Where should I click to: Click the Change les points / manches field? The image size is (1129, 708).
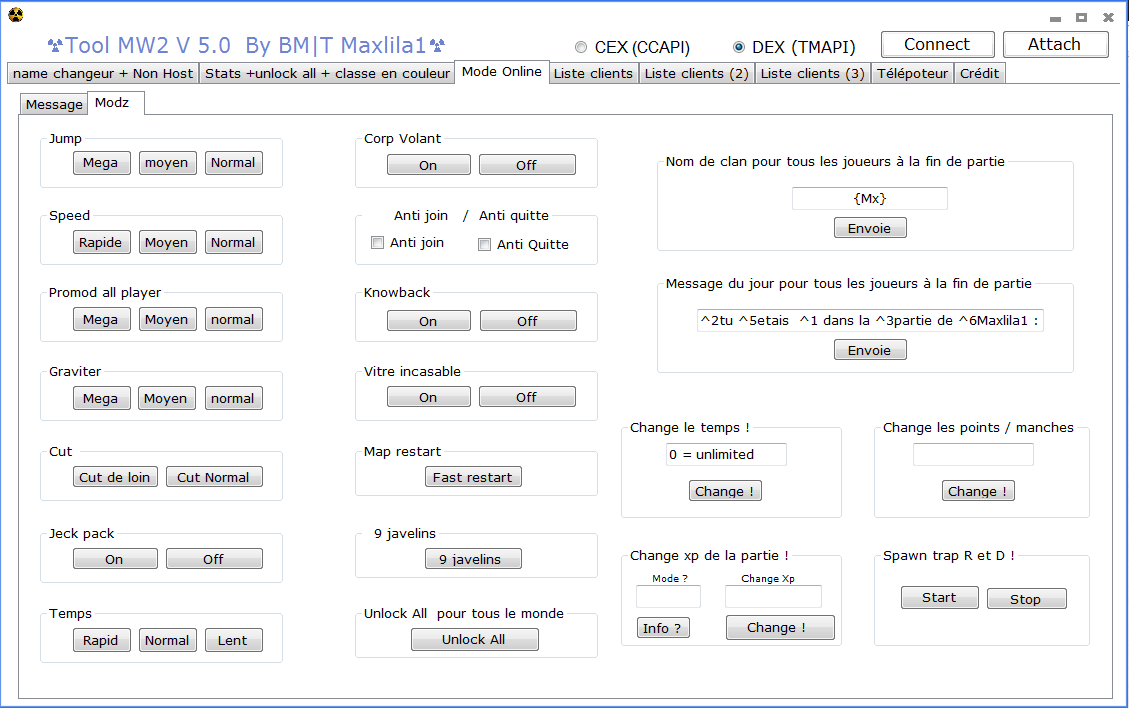coord(973,454)
